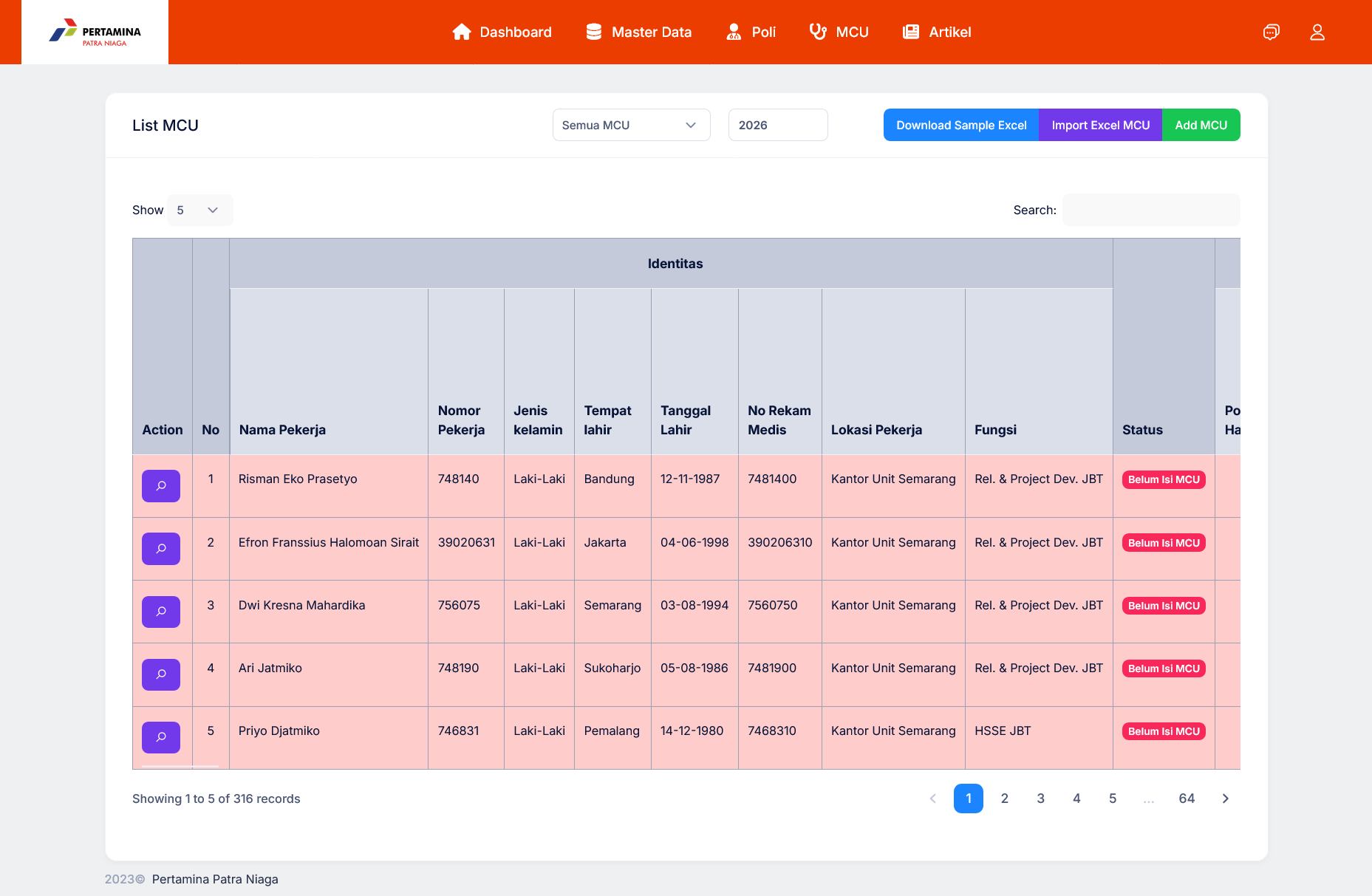
Task: Click the Add MCU button
Action: click(1201, 125)
